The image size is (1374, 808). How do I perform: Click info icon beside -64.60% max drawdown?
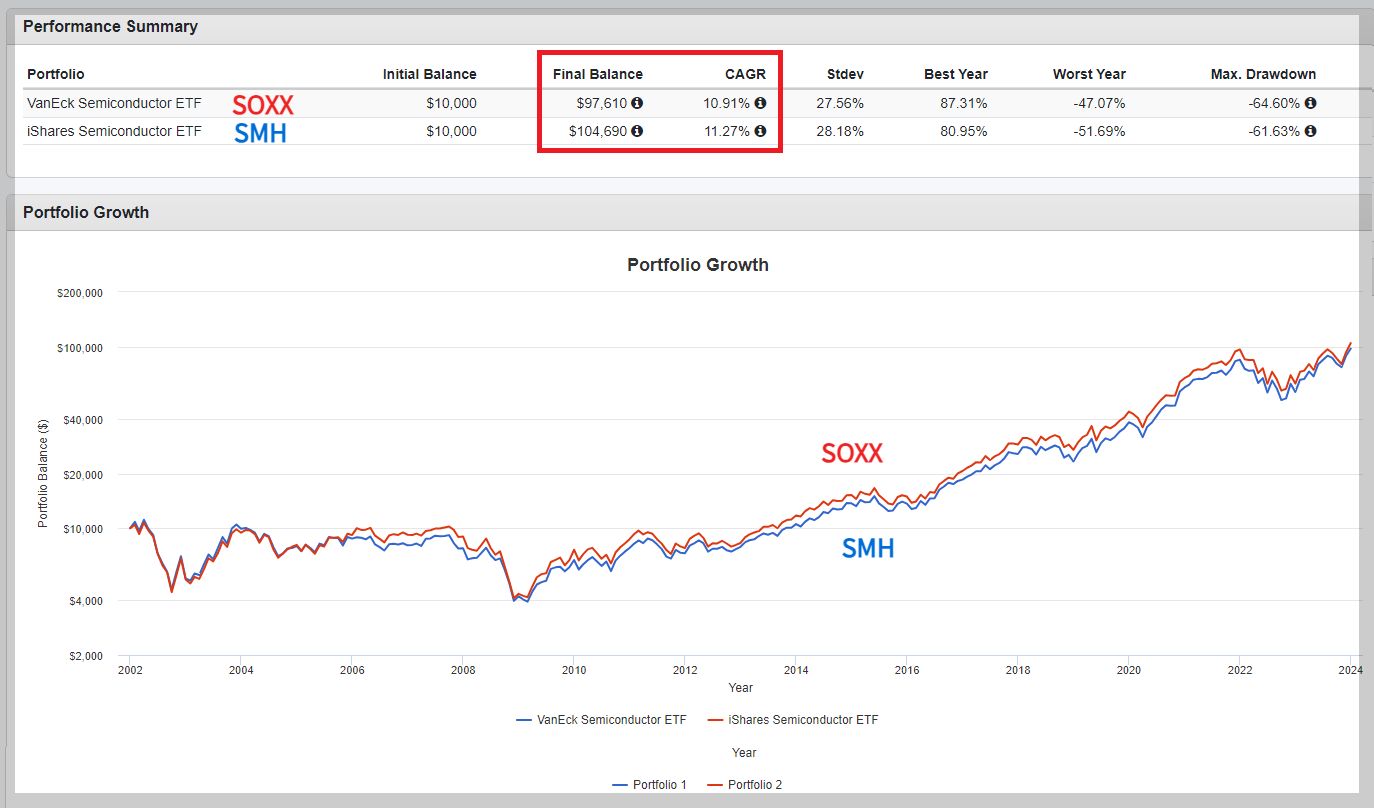(x=1310, y=103)
